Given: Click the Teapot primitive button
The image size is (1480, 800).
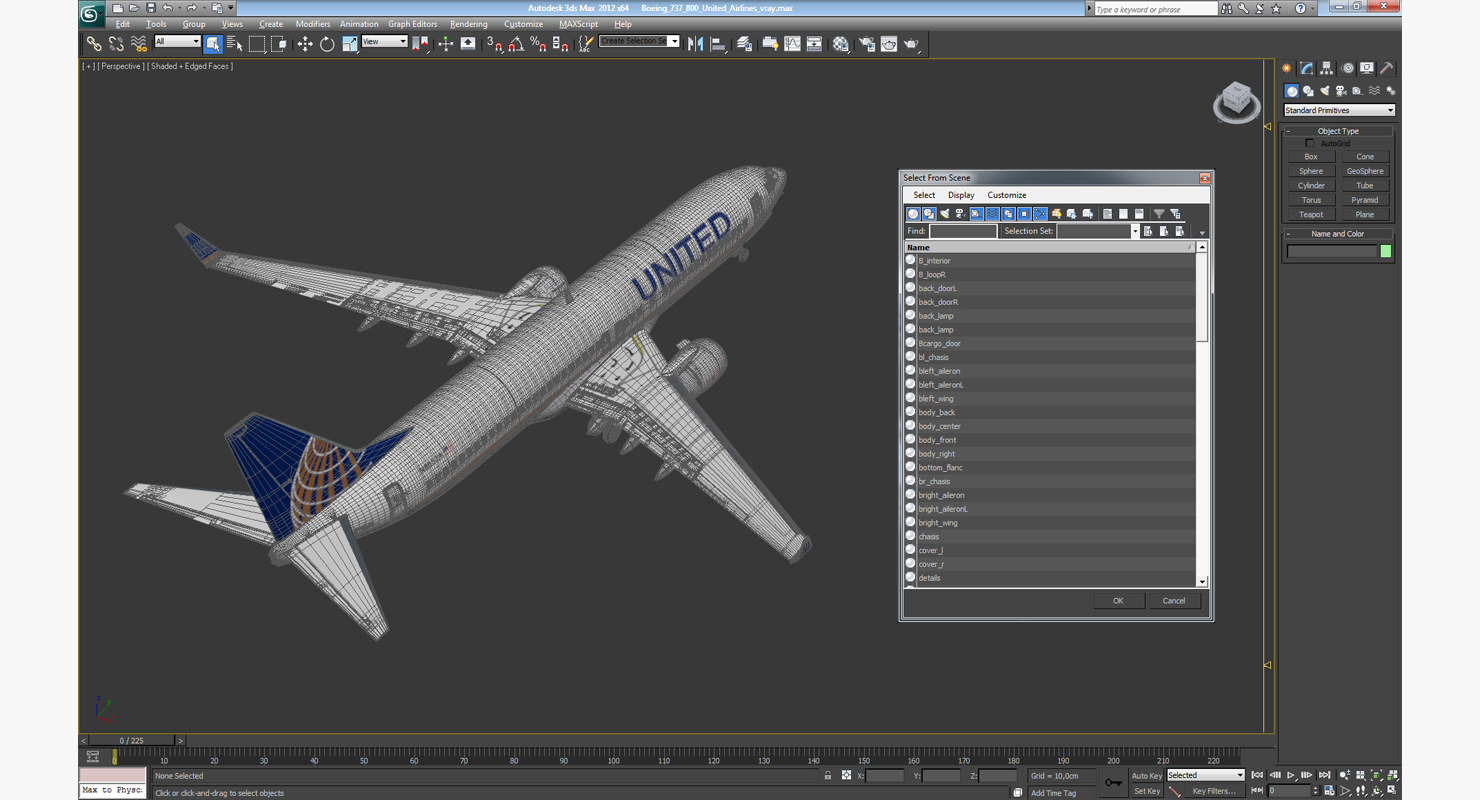Looking at the screenshot, I should (x=1311, y=214).
